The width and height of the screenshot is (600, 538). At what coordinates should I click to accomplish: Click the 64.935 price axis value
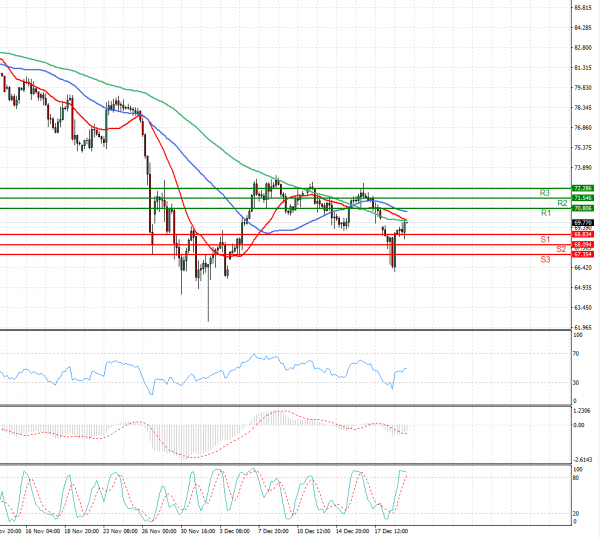(x=583, y=287)
